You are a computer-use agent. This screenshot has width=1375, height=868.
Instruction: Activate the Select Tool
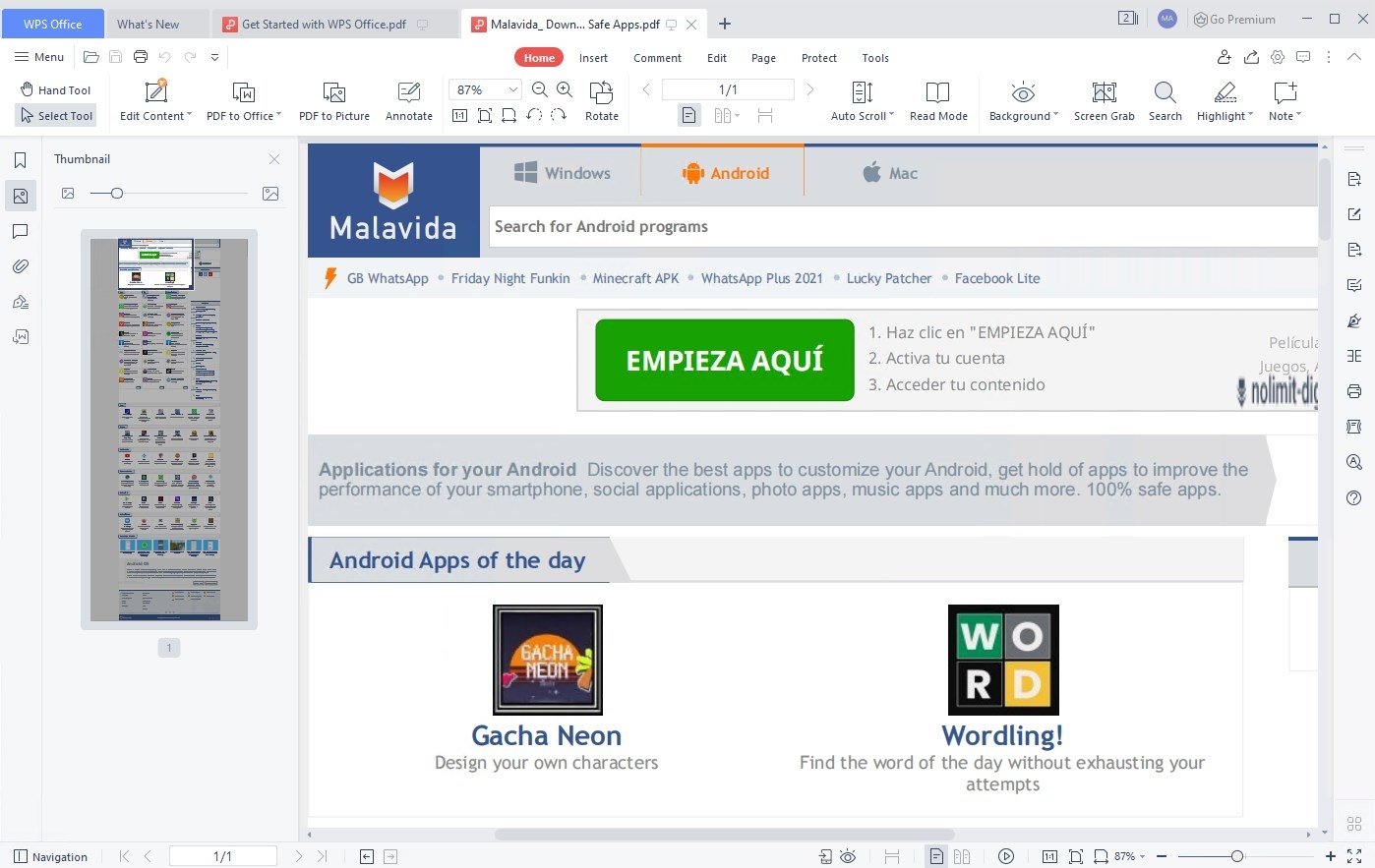(x=56, y=115)
